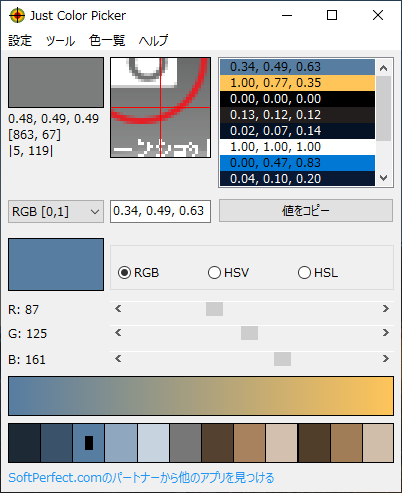Click the G slider right arrow

386,333
